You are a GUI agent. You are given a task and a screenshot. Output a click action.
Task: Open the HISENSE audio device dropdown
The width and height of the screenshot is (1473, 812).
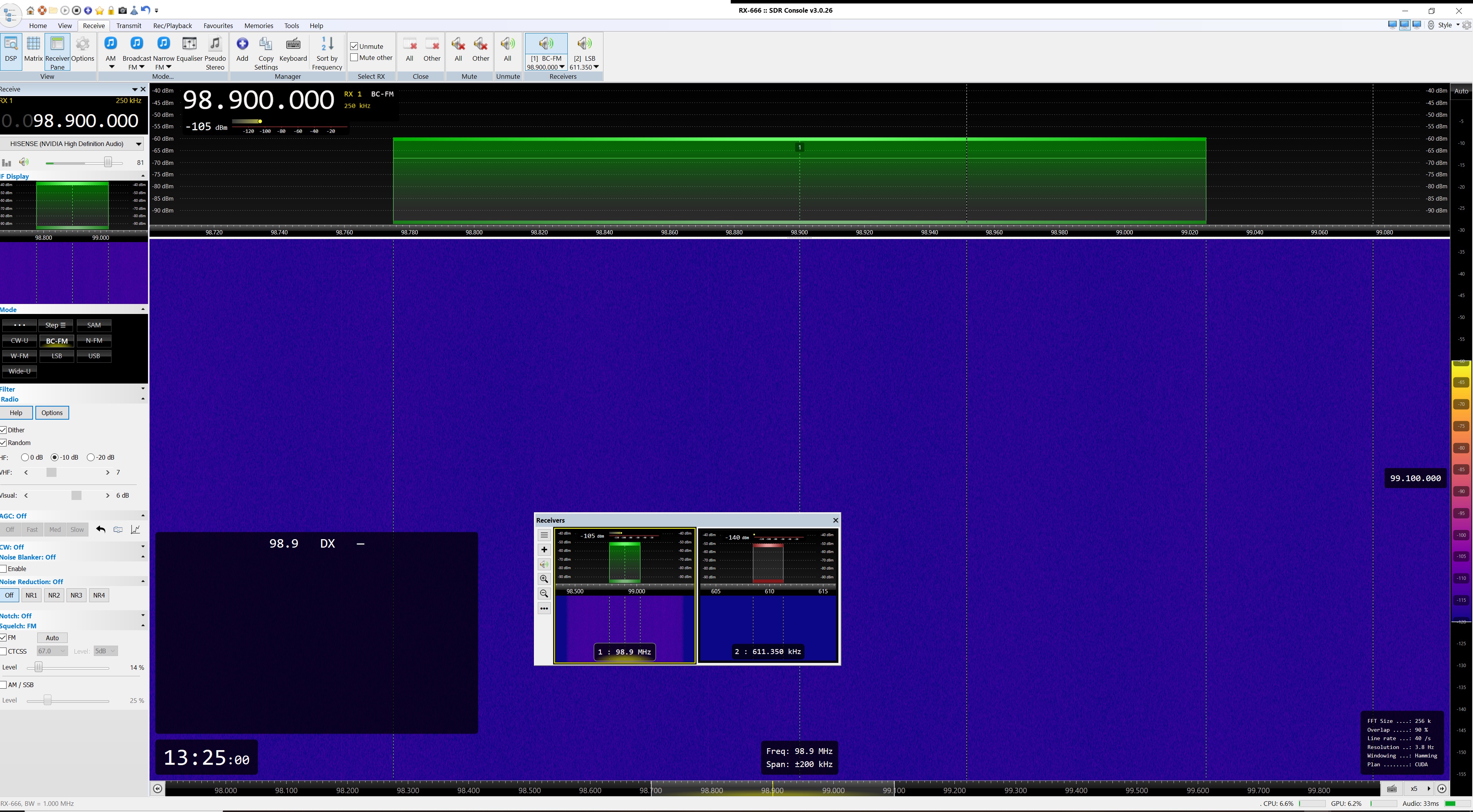[138, 144]
